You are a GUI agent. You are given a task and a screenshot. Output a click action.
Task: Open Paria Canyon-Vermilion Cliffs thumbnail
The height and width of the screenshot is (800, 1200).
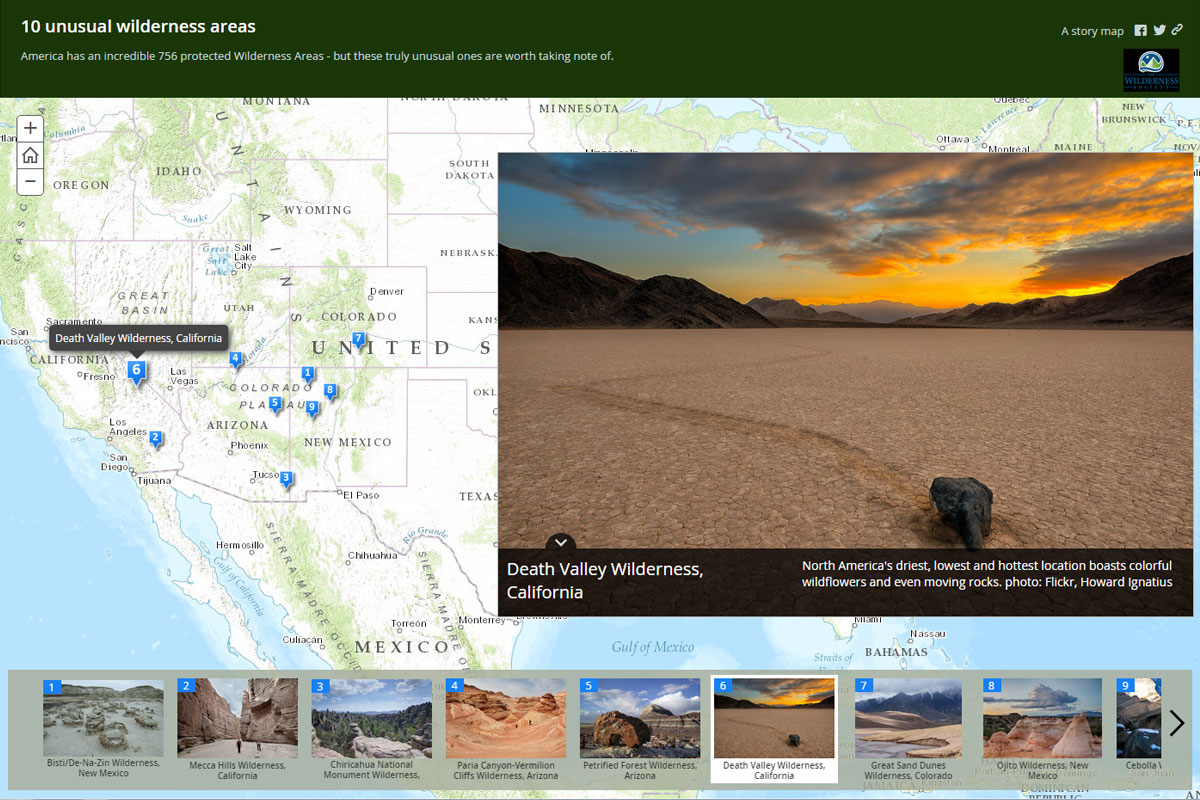[505, 718]
